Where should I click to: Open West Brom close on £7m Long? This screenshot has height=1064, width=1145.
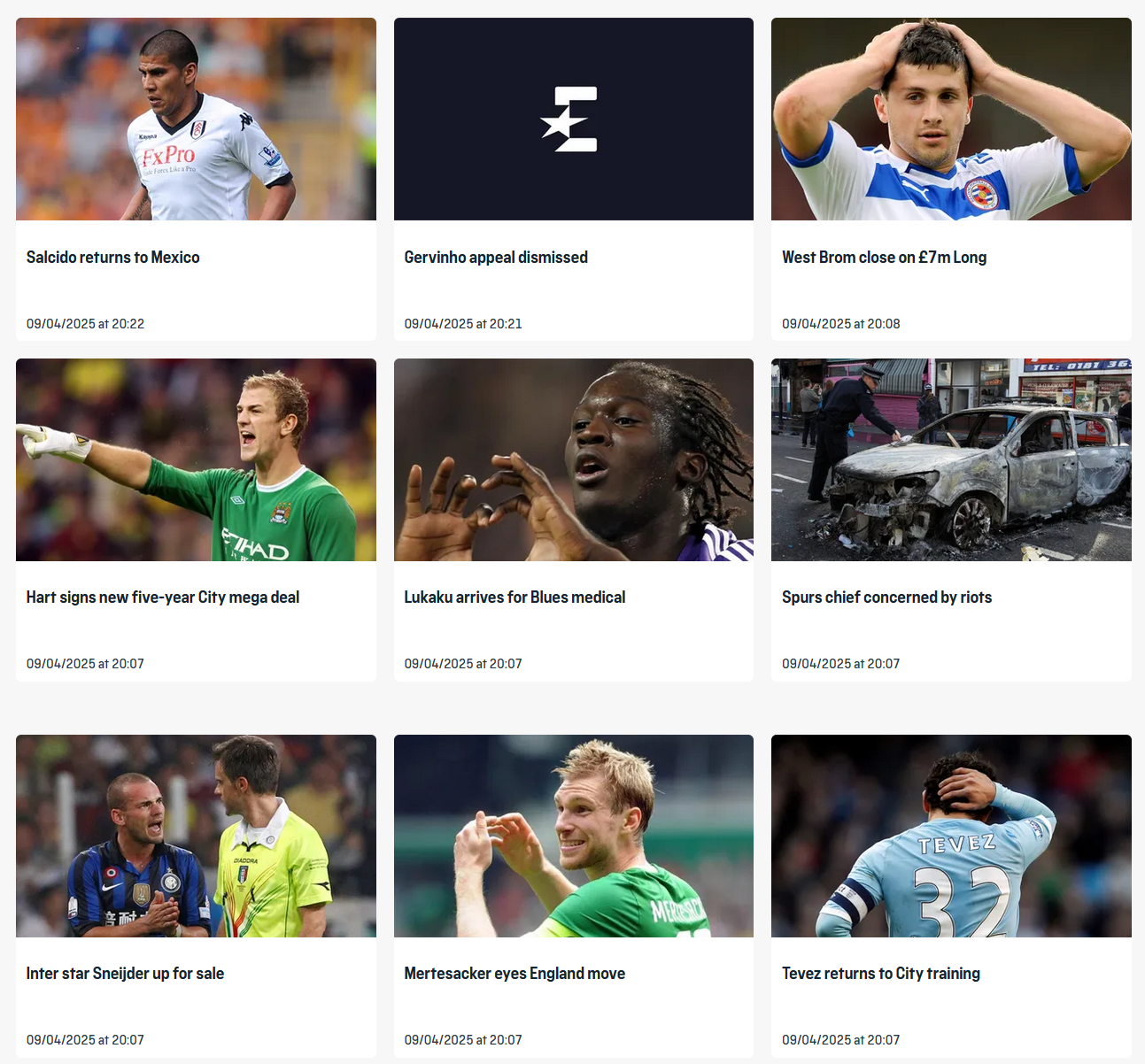point(884,258)
